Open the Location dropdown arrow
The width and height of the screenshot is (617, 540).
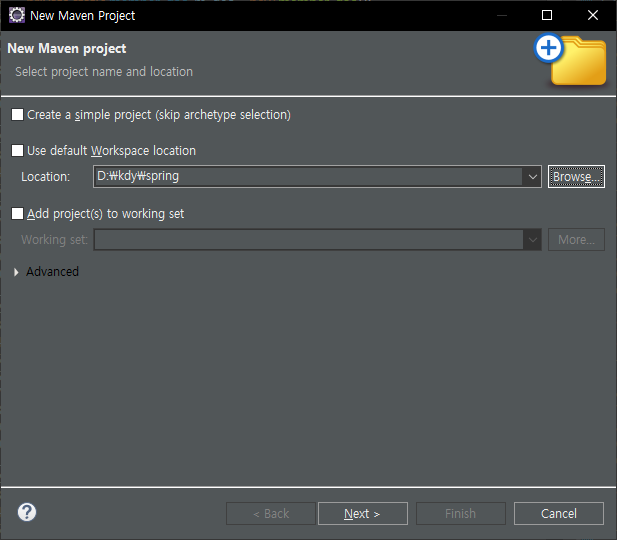532,177
